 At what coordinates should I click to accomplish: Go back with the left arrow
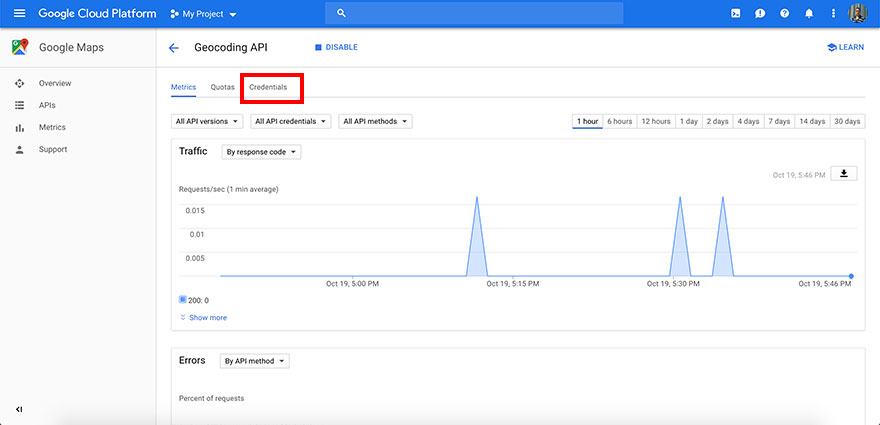(x=173, y=48)
